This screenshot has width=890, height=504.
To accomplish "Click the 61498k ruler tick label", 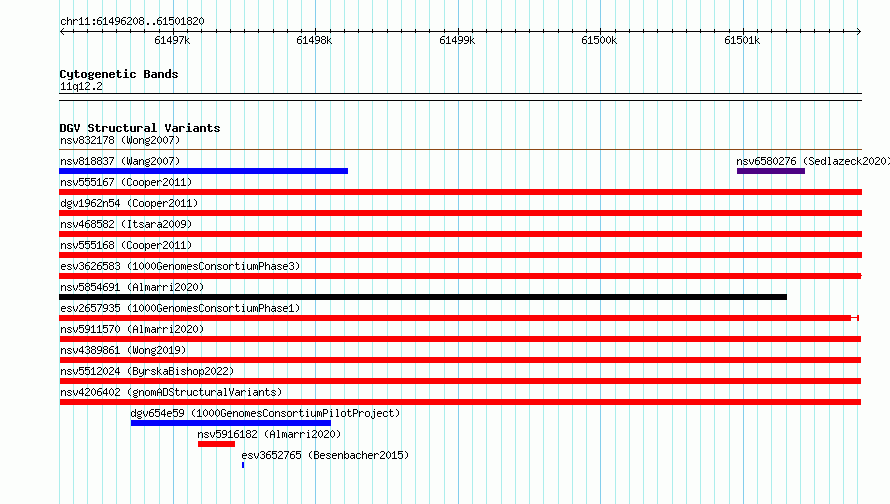I will pyautogui.click(x=314, y=40).
